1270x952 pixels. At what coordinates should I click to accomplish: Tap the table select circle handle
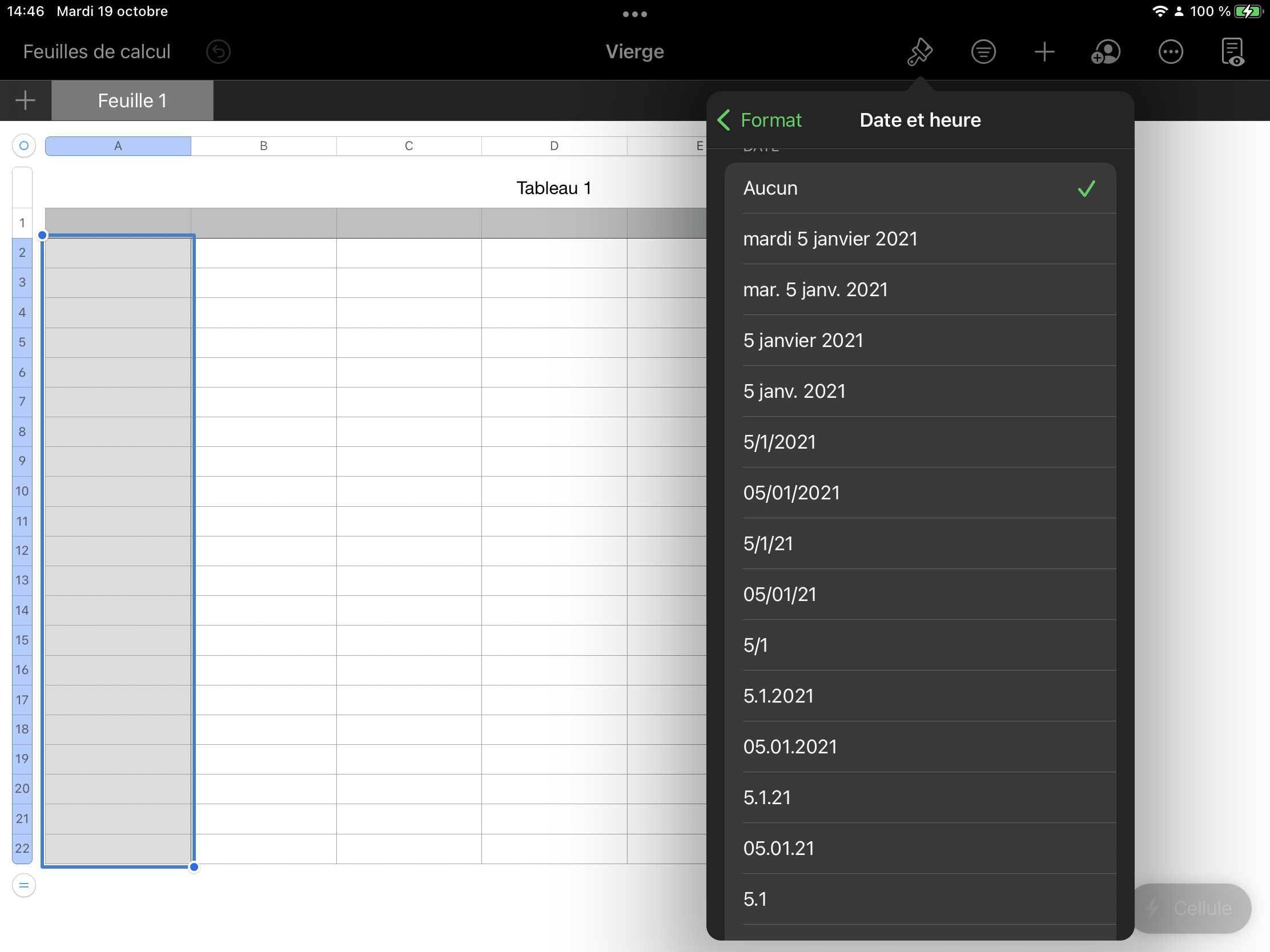click(x=23, y=146)
